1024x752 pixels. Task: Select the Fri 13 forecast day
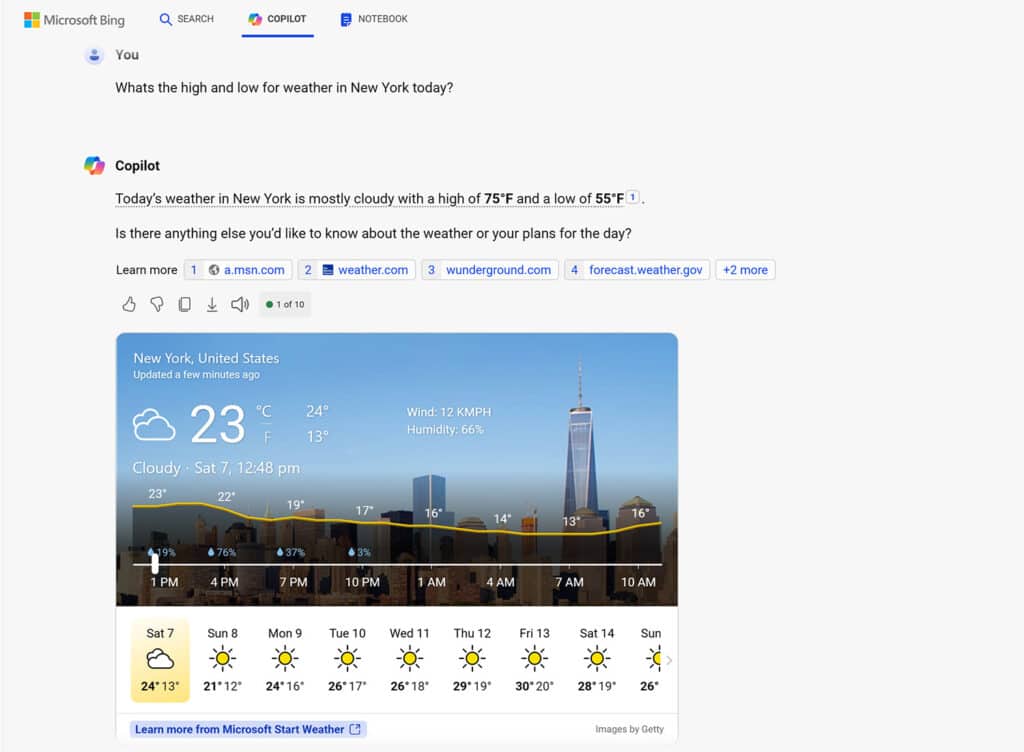click(x=534, y=660)
